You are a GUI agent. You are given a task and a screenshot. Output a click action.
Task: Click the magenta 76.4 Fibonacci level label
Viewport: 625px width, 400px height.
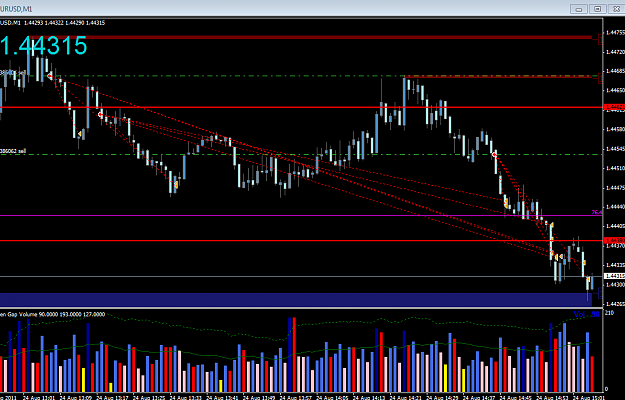596,213
